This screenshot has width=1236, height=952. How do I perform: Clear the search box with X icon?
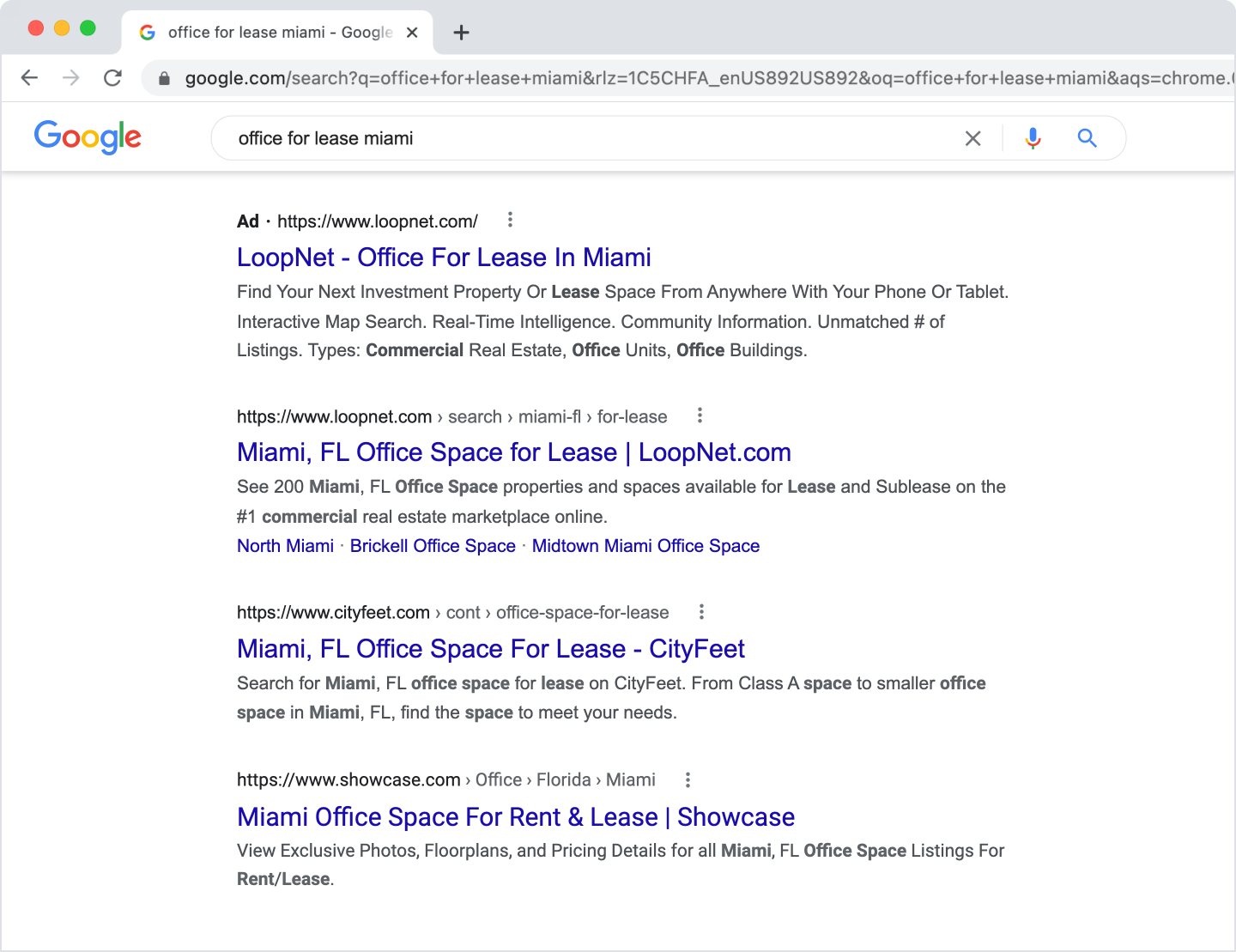point(972,138)
